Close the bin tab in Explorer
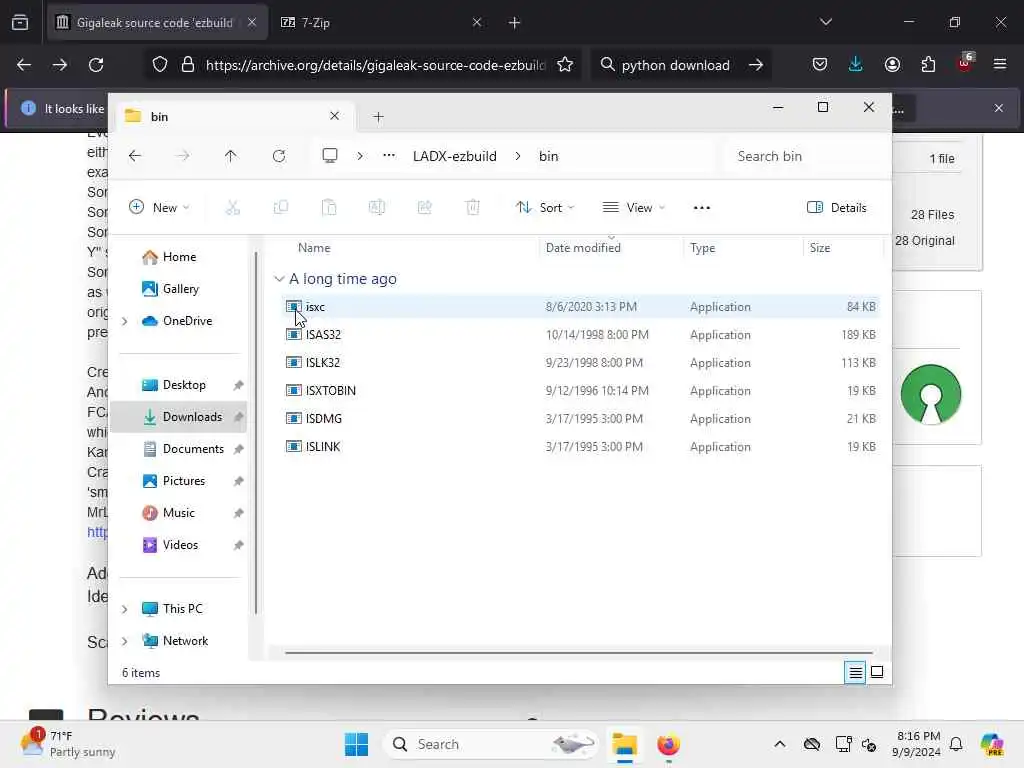1024x768 pixels. point(334,116)
